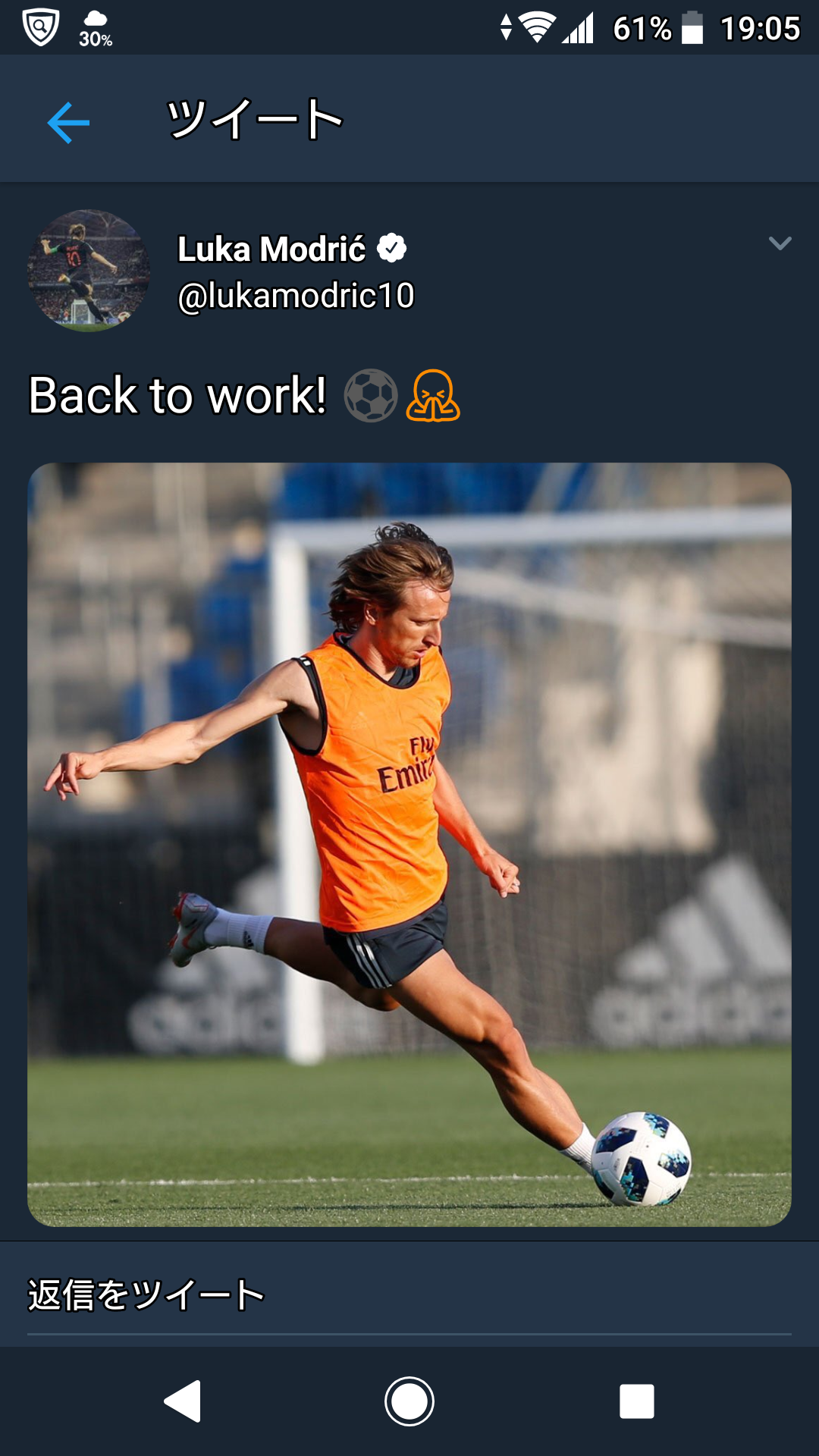Tap the ツイート header title

[255, 119]
